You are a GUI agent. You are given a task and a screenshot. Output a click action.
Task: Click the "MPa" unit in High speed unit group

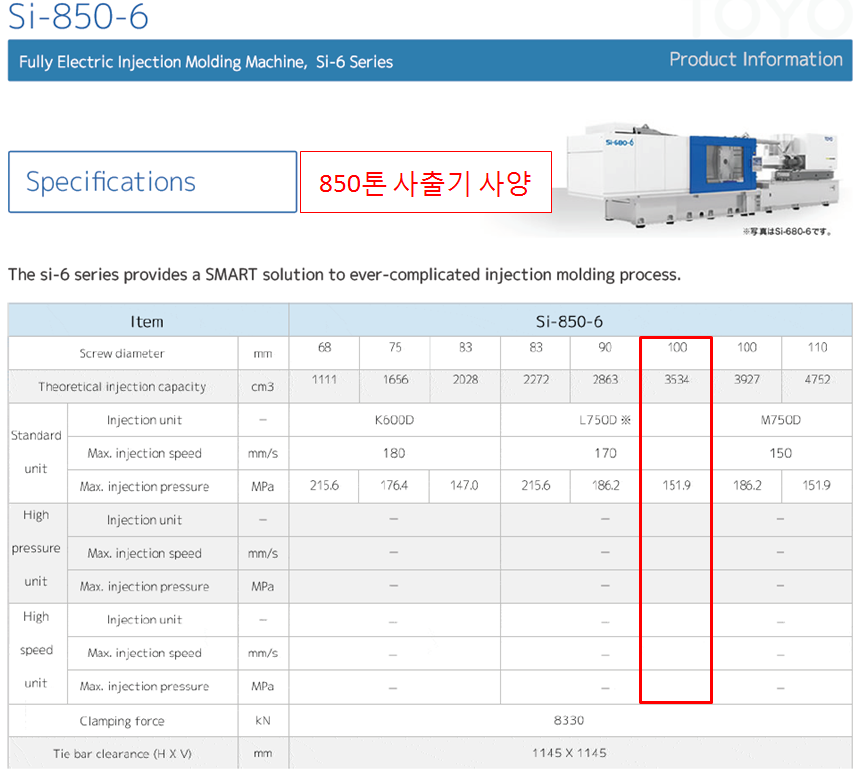click(x=263, y=686)
